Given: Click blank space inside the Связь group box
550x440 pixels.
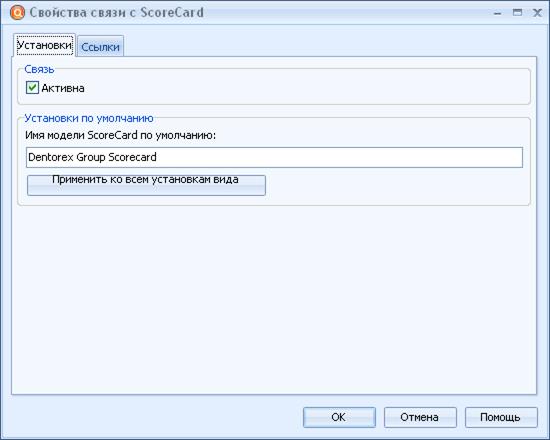Looking at the screenshot, I should coord(305,88).
